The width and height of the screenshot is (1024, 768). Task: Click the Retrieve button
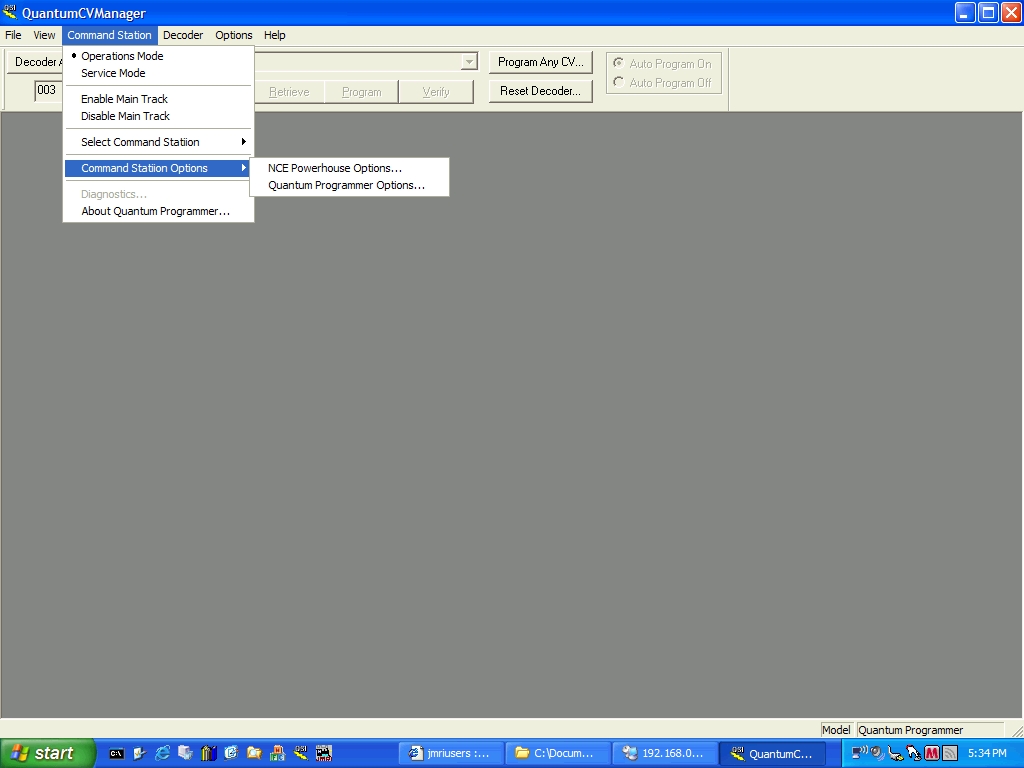pyautogui.click(x=289, y=92)
